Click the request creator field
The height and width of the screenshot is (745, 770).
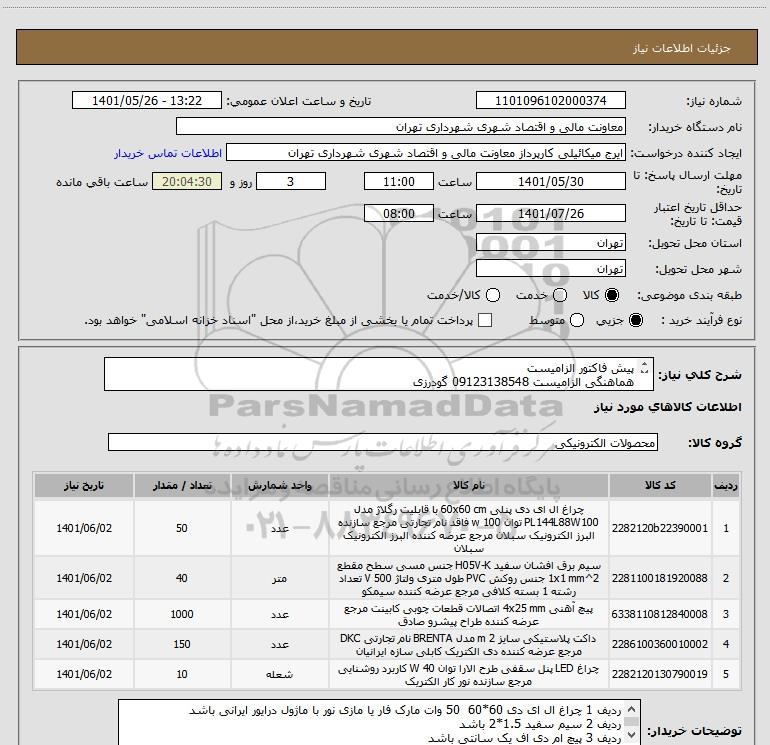pyautogui.click(x=426, y=152)
